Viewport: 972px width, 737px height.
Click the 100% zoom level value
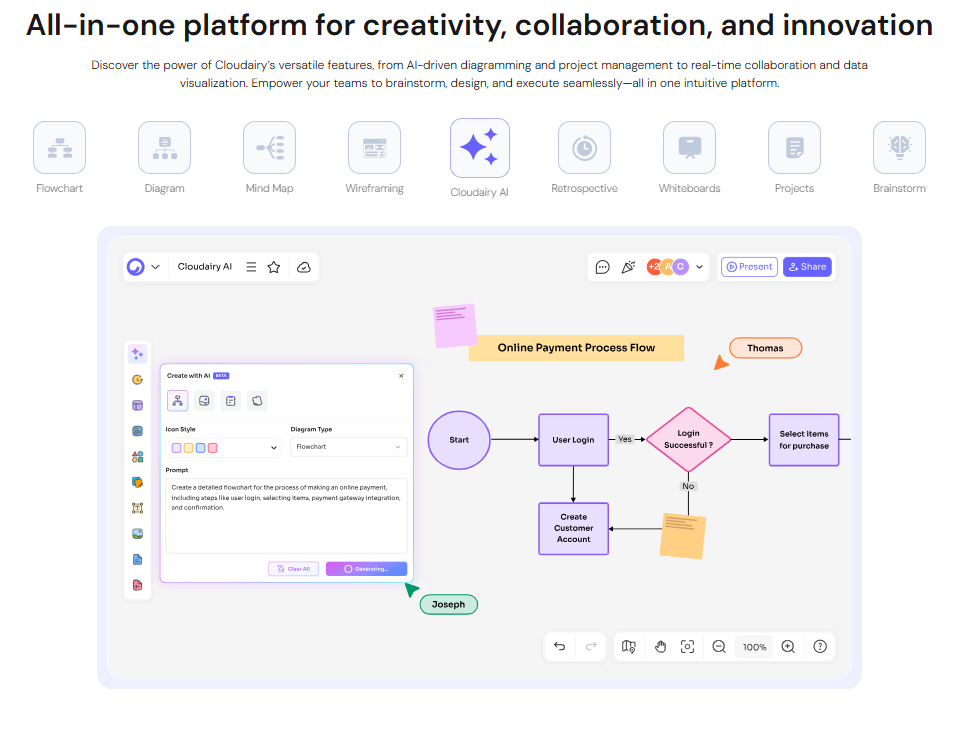tap(754, 647)
